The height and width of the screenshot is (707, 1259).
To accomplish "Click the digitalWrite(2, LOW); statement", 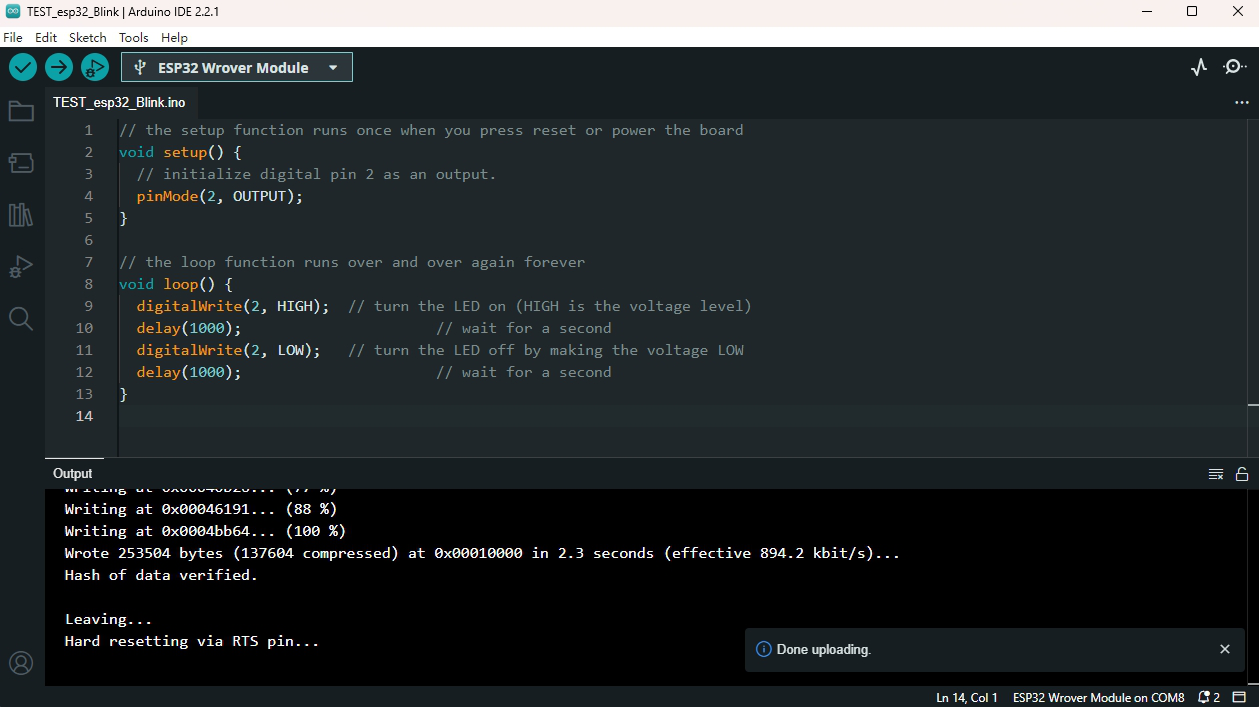I will pos(229,350).
